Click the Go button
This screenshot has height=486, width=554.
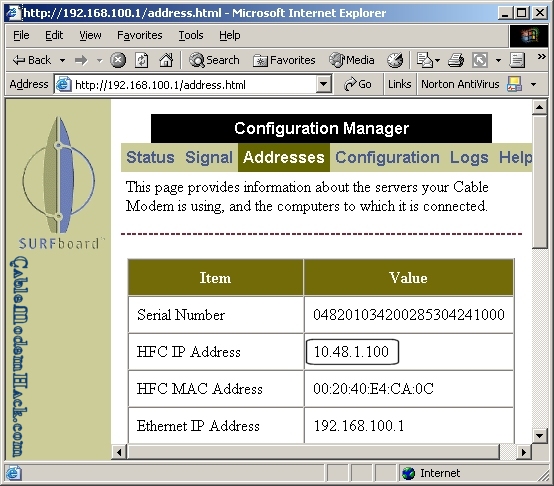358,84
